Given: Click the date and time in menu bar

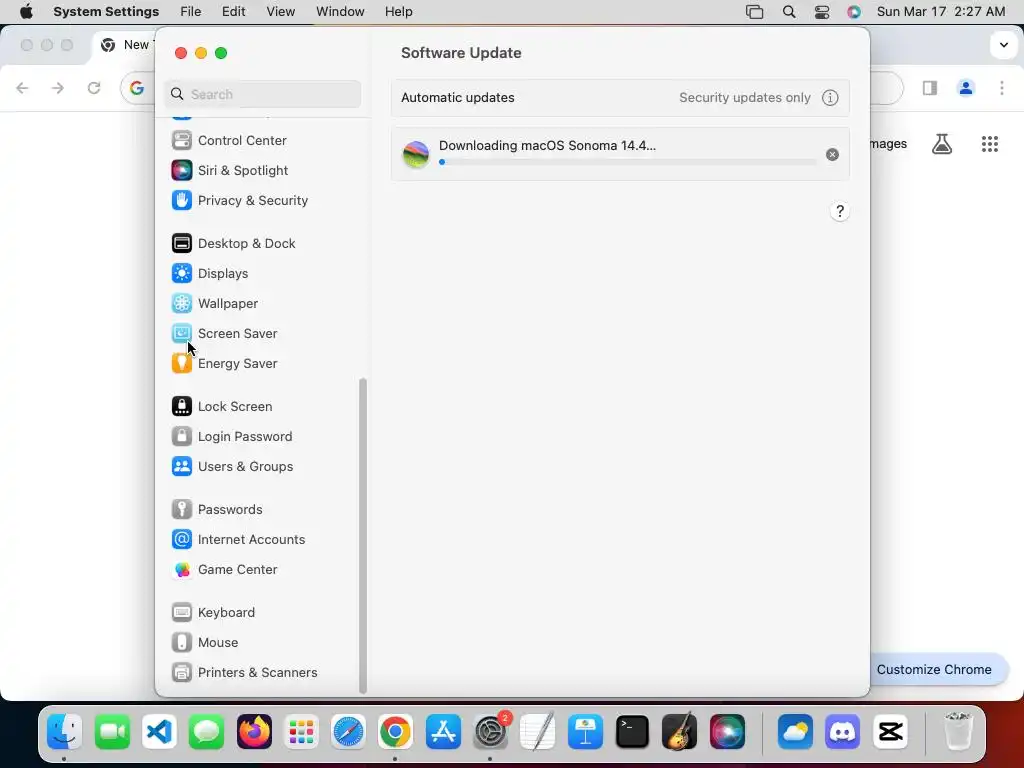Looking at the screenshot, I should click(x=941, y=12).
